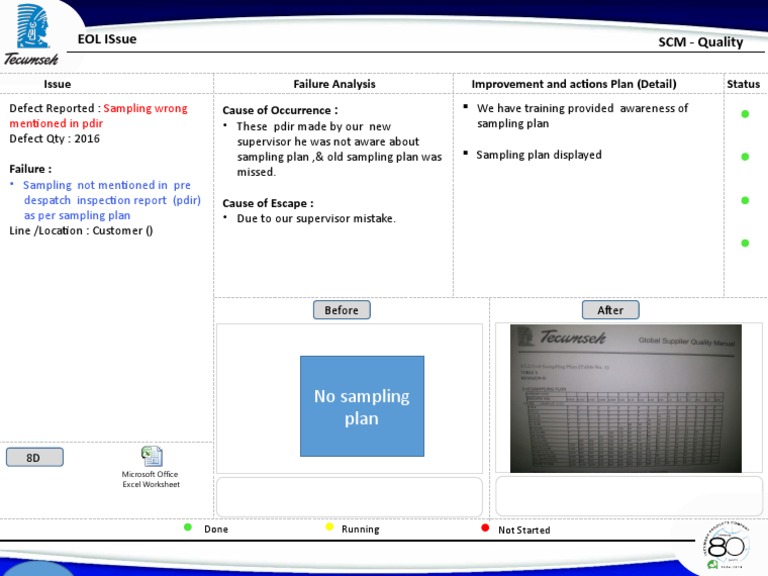Click the 8D button
The image size is (768, 576).
(x=34, y=457)
